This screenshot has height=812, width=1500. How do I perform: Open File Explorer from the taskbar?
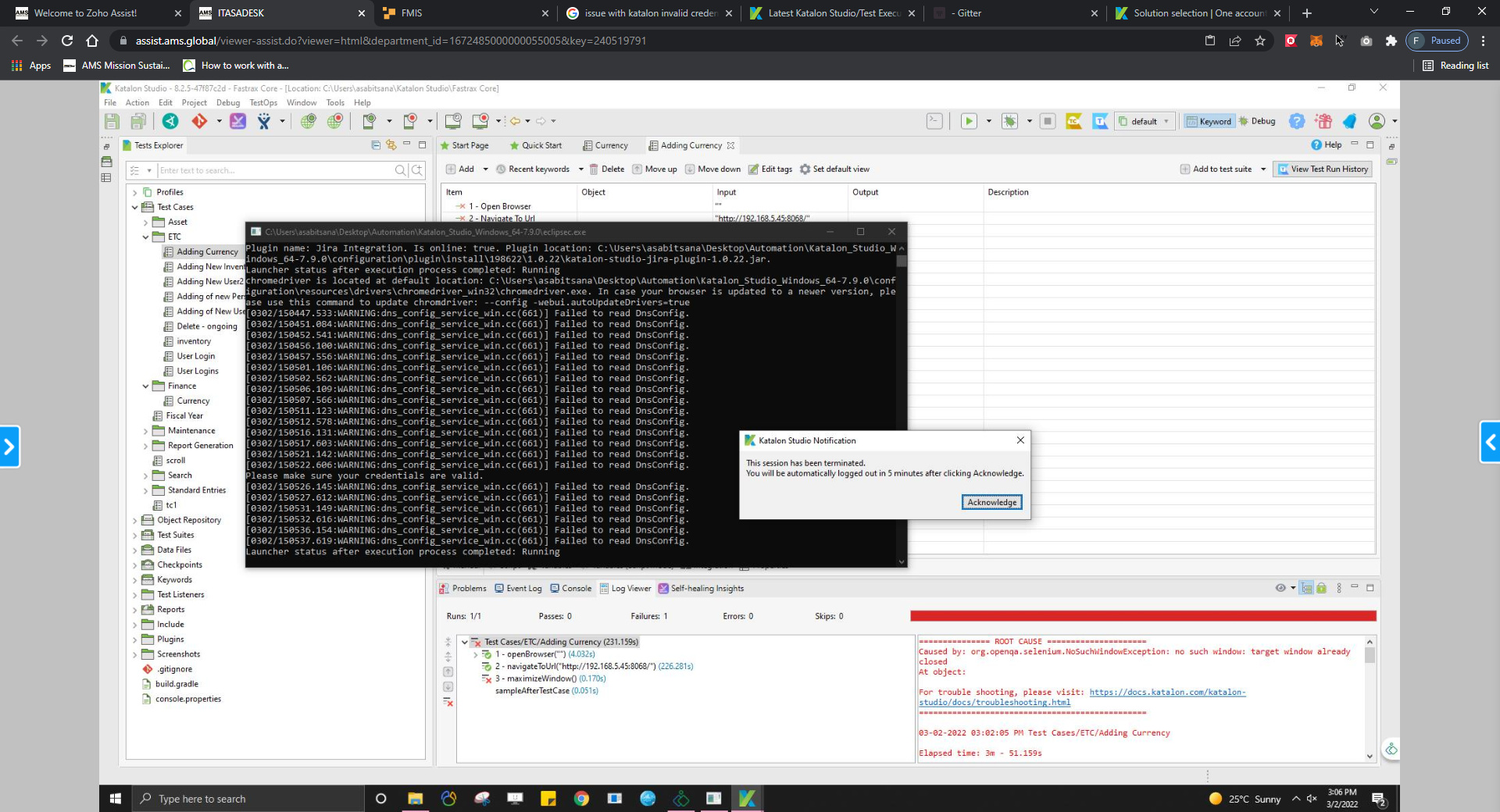[415, 798]
